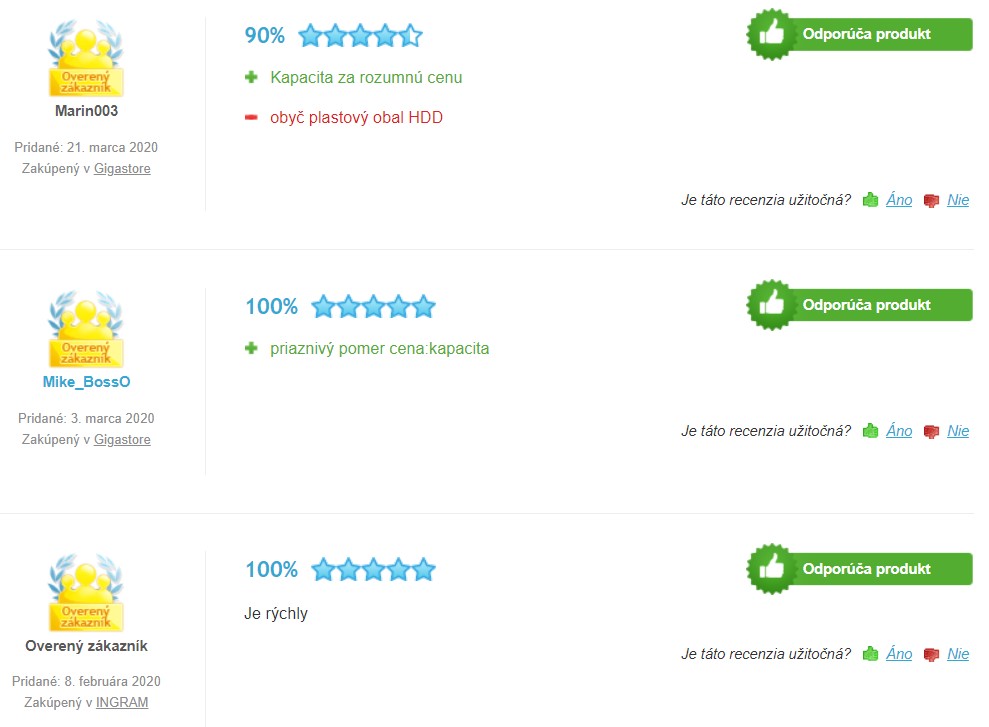
Task: Click the red thumbs-down icon in Marin003's review
Action: tap(931, 201)
